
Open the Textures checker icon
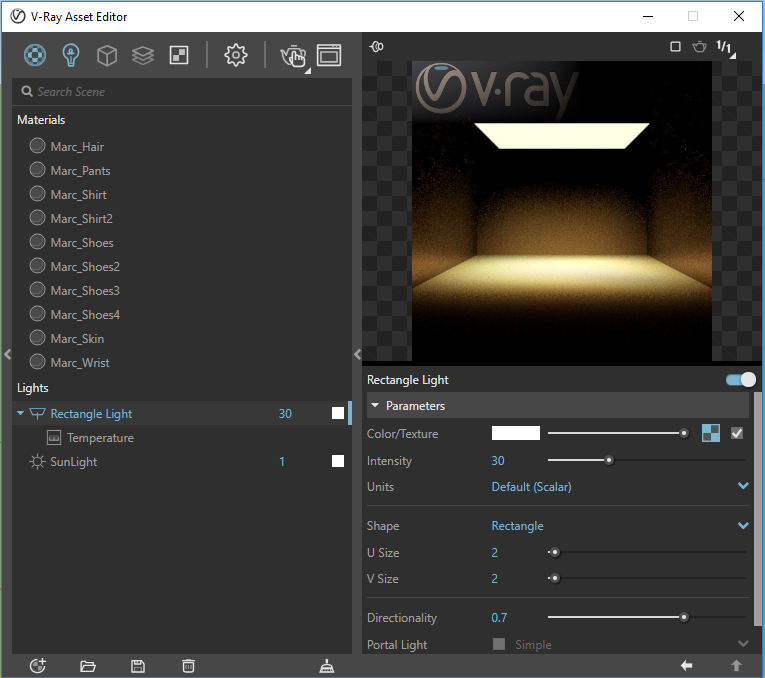click(179, 55)
